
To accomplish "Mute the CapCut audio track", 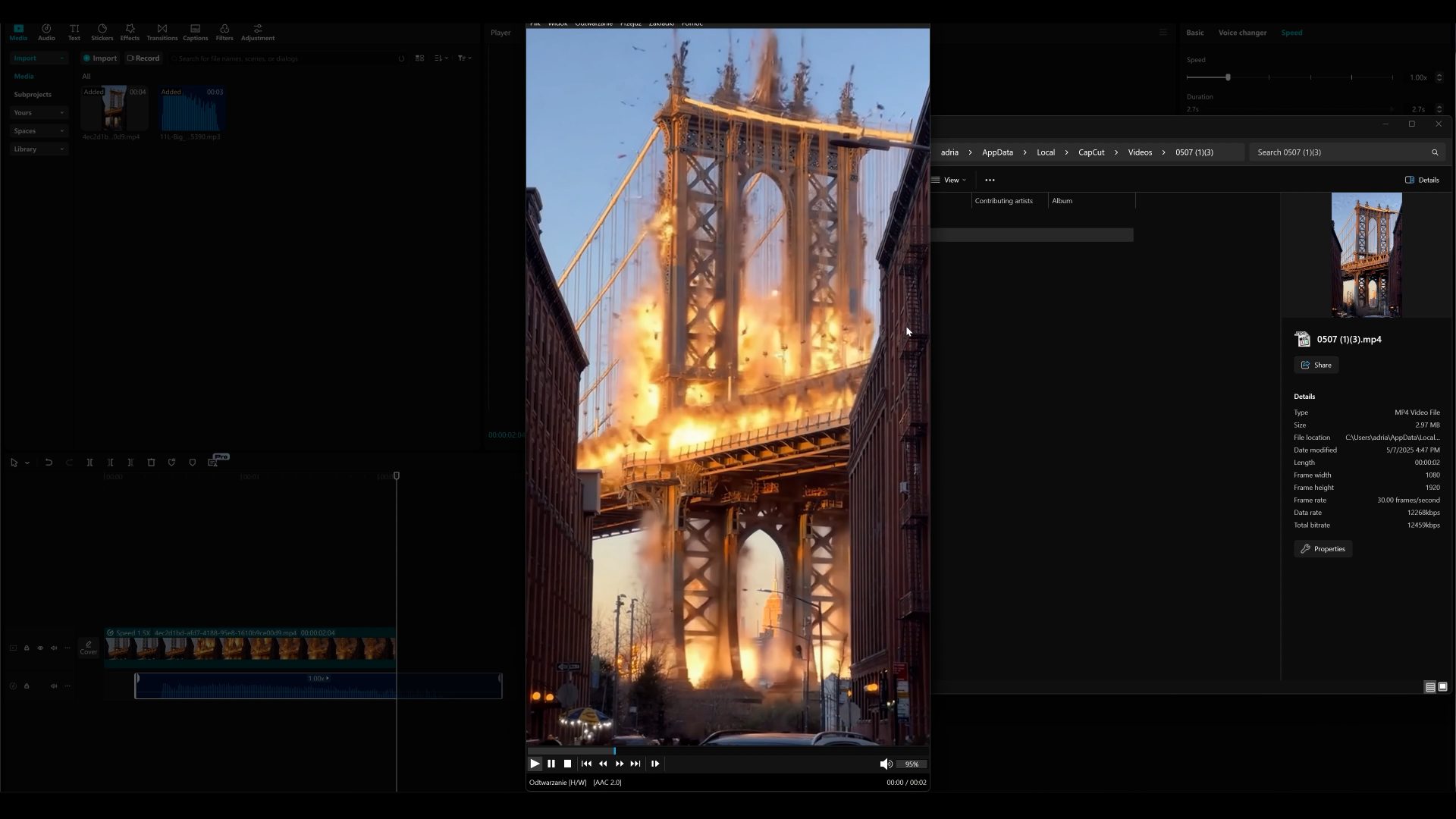I will coord(54,686).
